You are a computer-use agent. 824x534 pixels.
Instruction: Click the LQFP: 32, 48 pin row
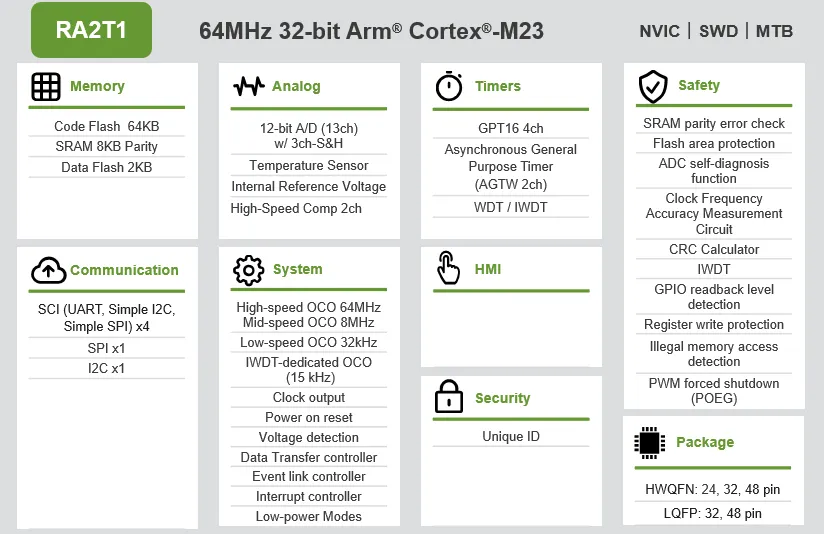[713, 513]
